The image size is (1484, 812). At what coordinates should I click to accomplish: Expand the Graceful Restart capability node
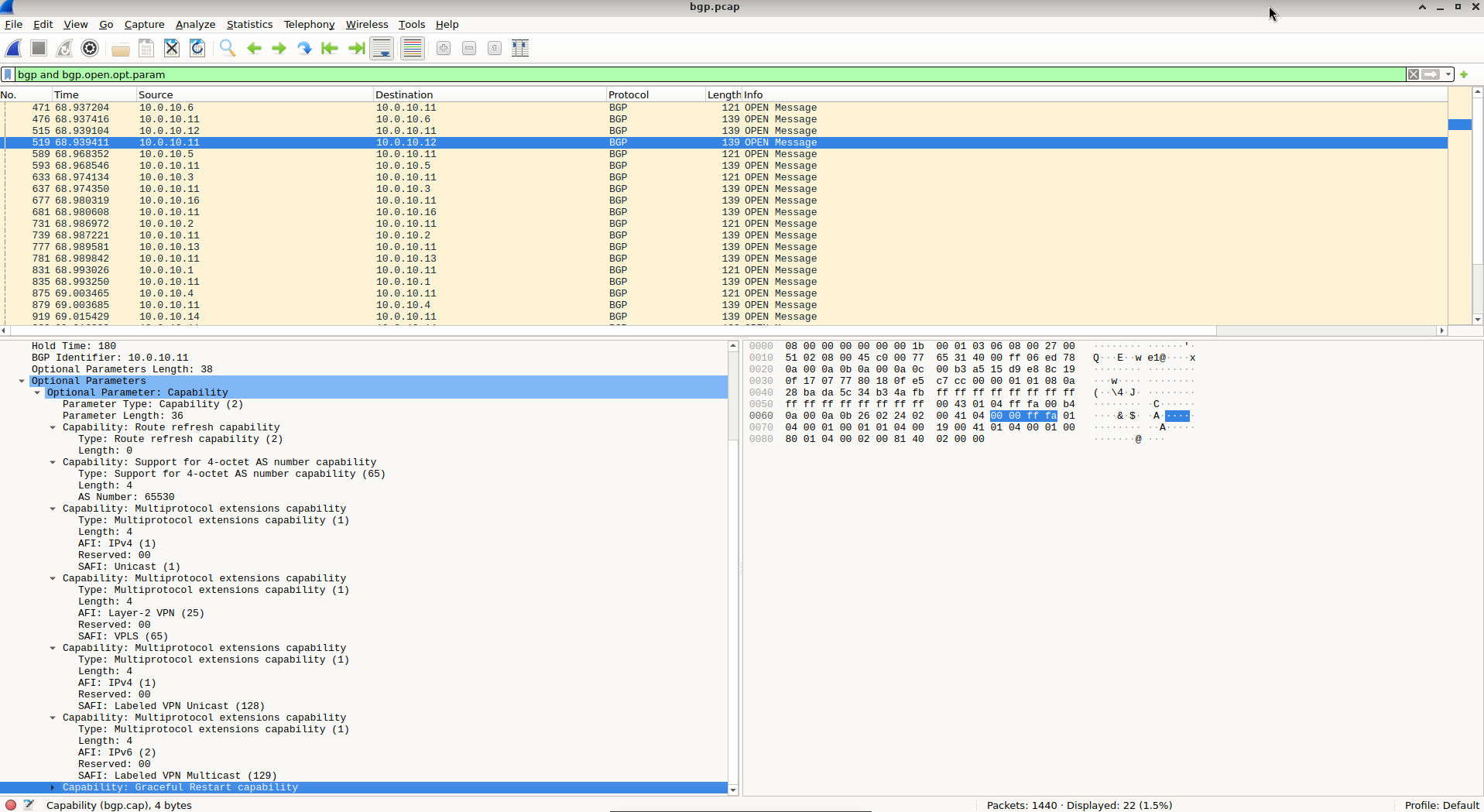coord(53,787)
